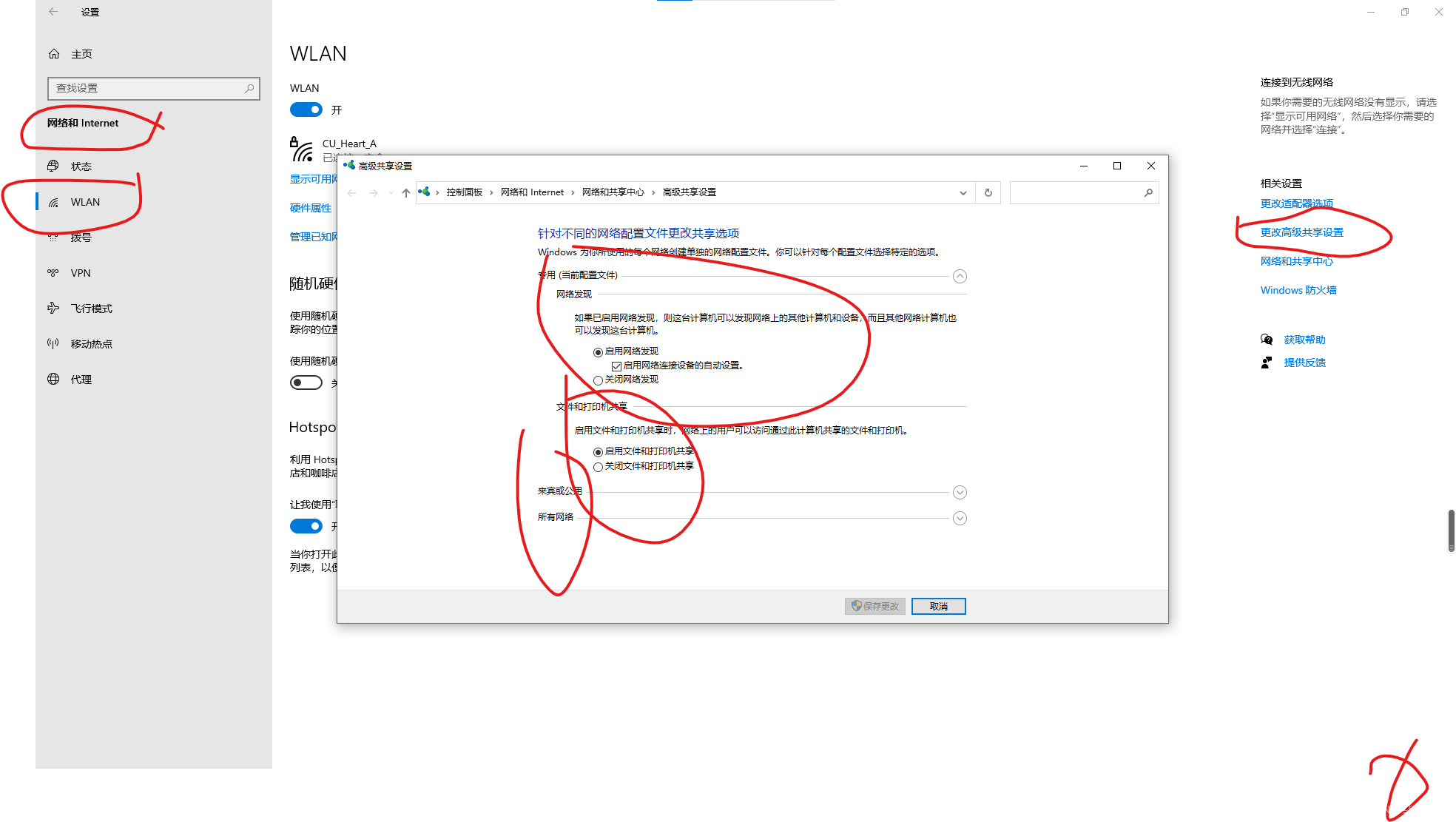Click the up-arrow navigation icon in dialog
Screen dimensions: 1456x822
click(405, 192)
